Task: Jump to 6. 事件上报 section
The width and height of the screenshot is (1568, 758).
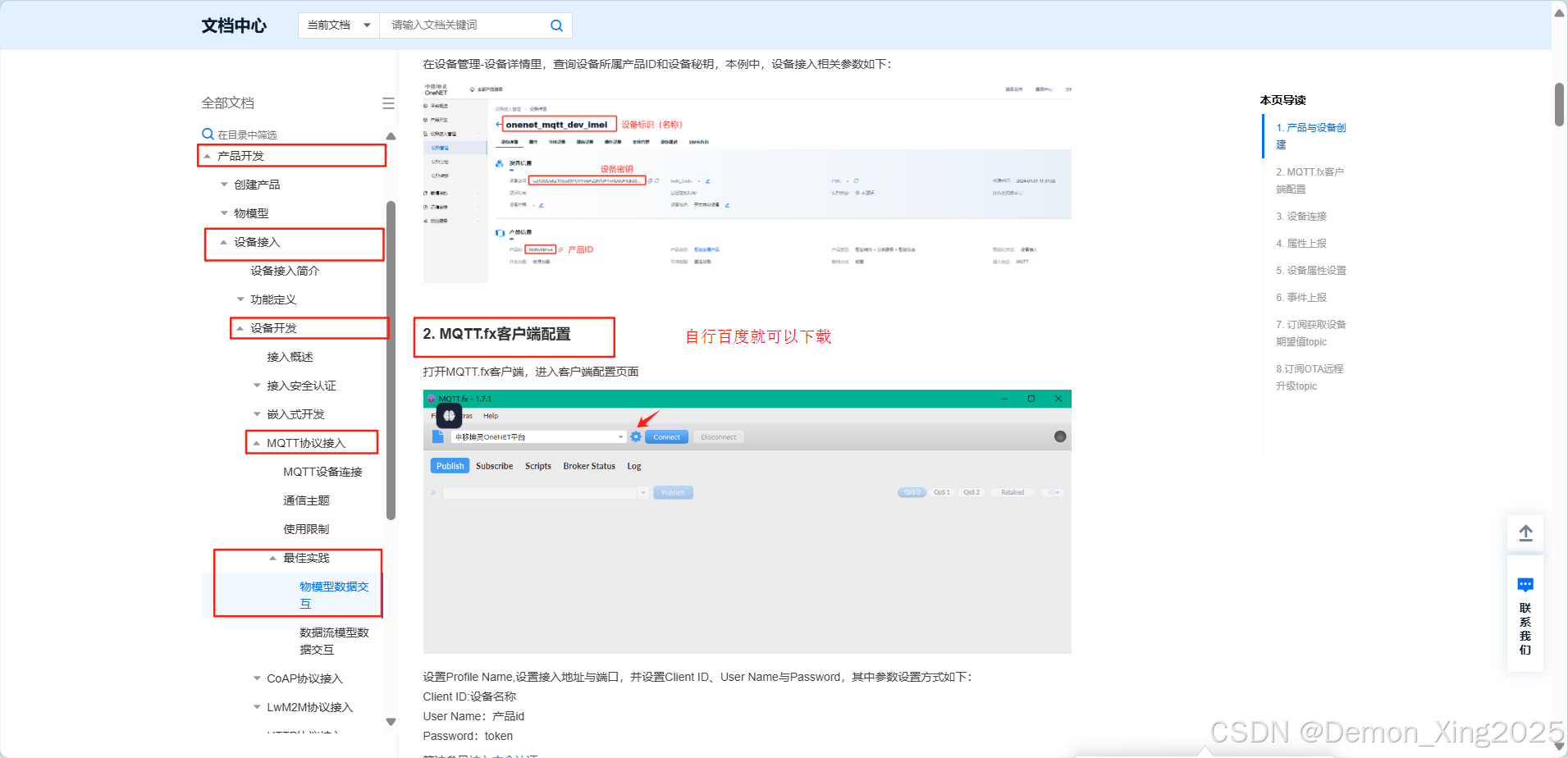Action: click(1301, 298)
